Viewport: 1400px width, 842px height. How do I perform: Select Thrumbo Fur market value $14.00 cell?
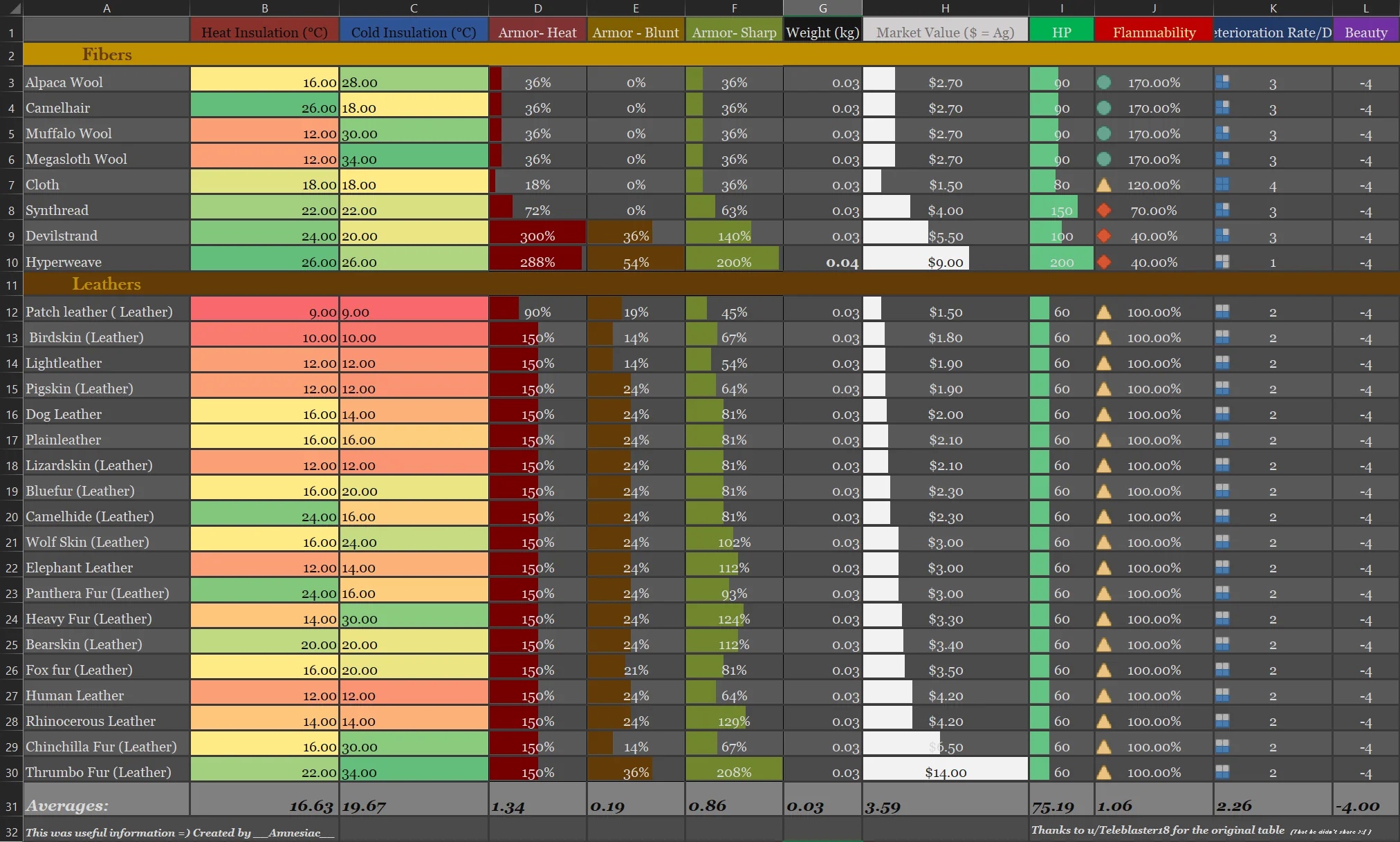pos(945,772)
